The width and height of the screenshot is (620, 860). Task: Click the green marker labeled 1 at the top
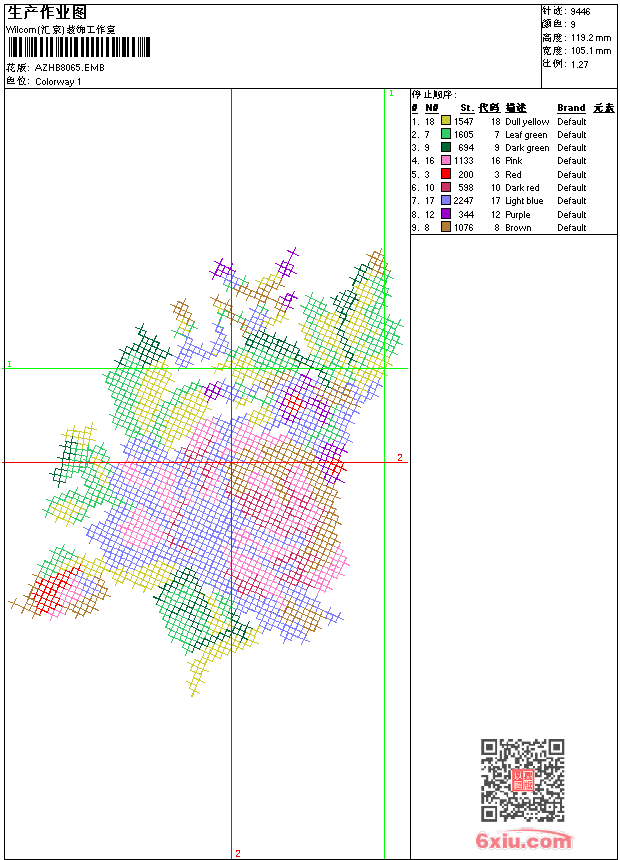pyautogui.click(x=391, y=94)
